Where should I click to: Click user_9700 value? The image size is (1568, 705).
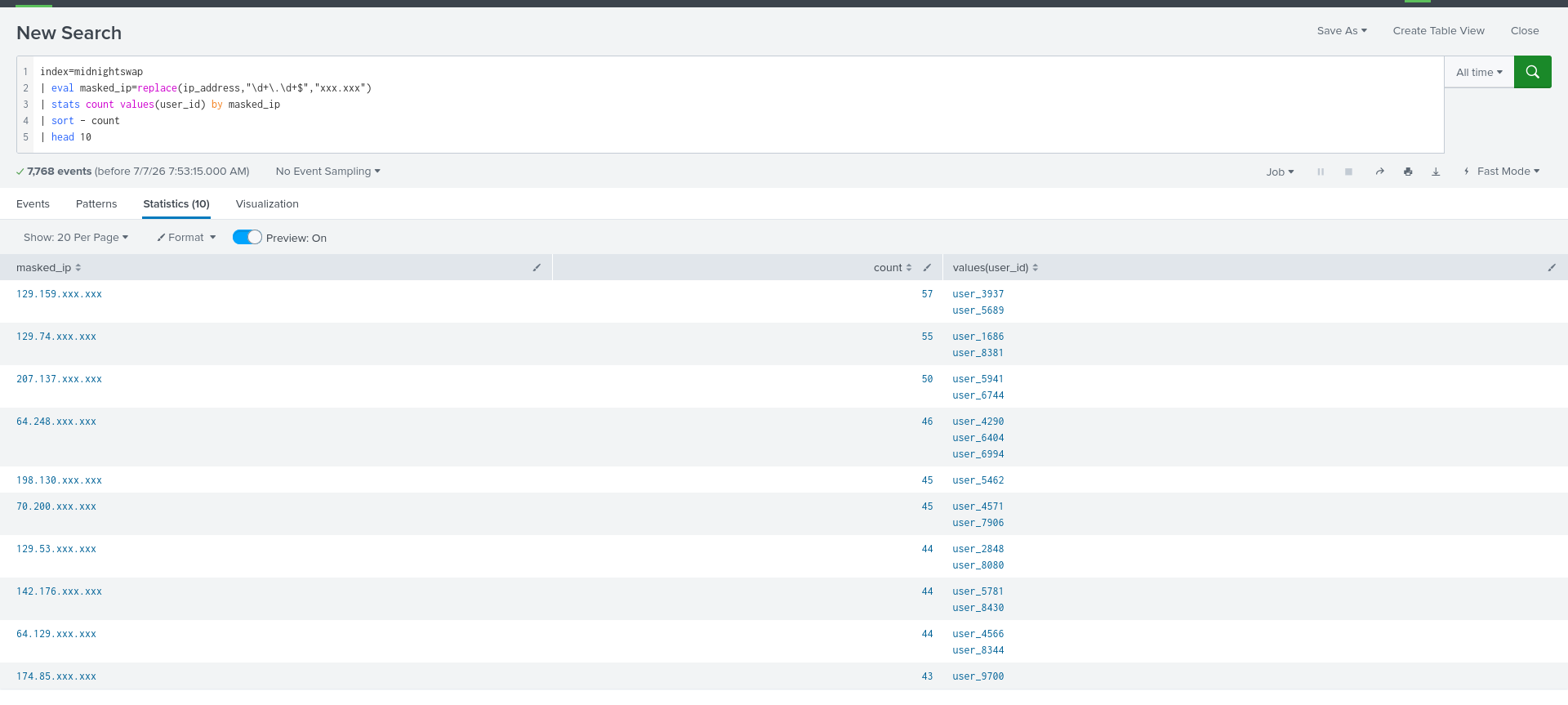tap(978, 676)
